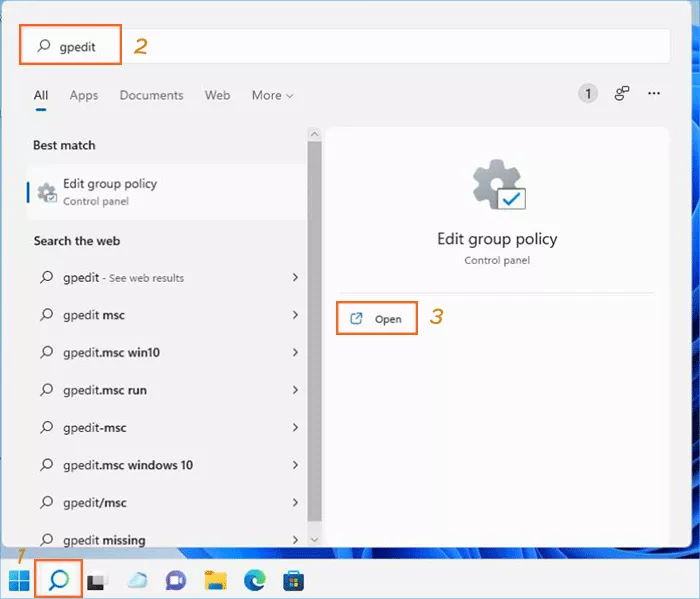
Task: Select the gpedit.msc win10 suggestion
Action: (166, 352)
